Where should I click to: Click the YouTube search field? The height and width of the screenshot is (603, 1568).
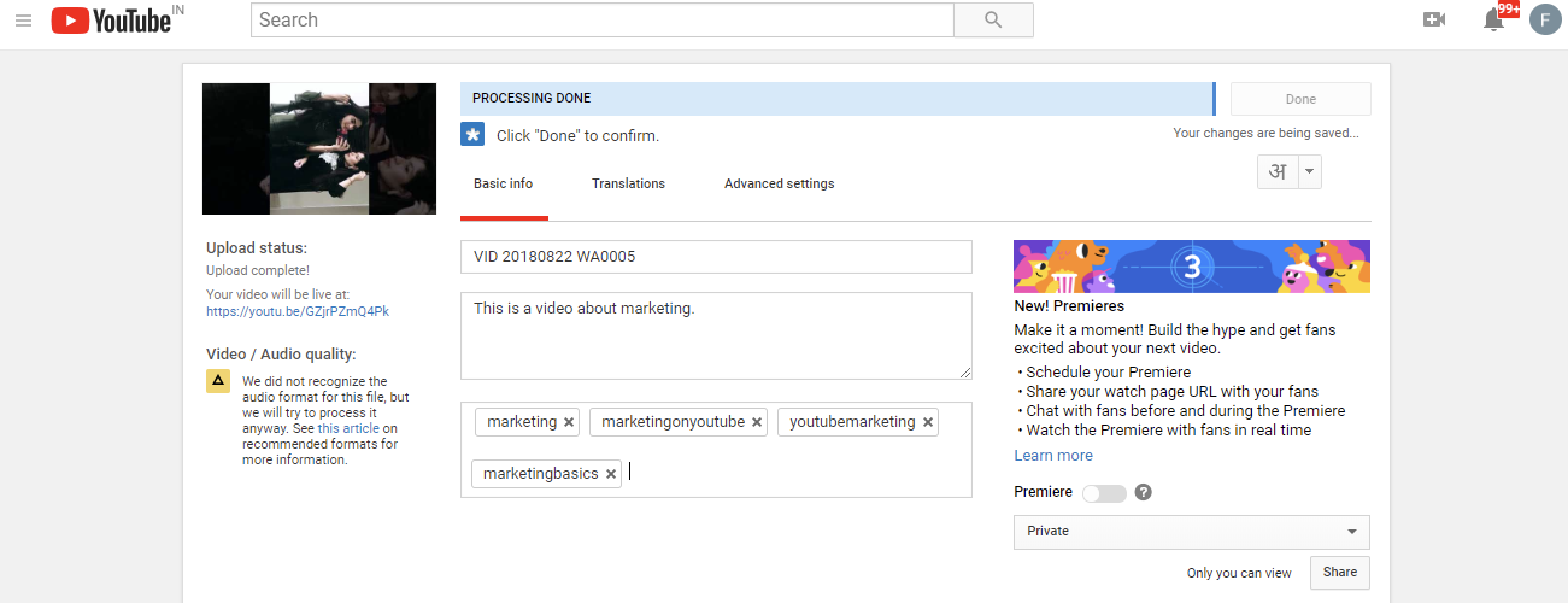tap(602, 20)
